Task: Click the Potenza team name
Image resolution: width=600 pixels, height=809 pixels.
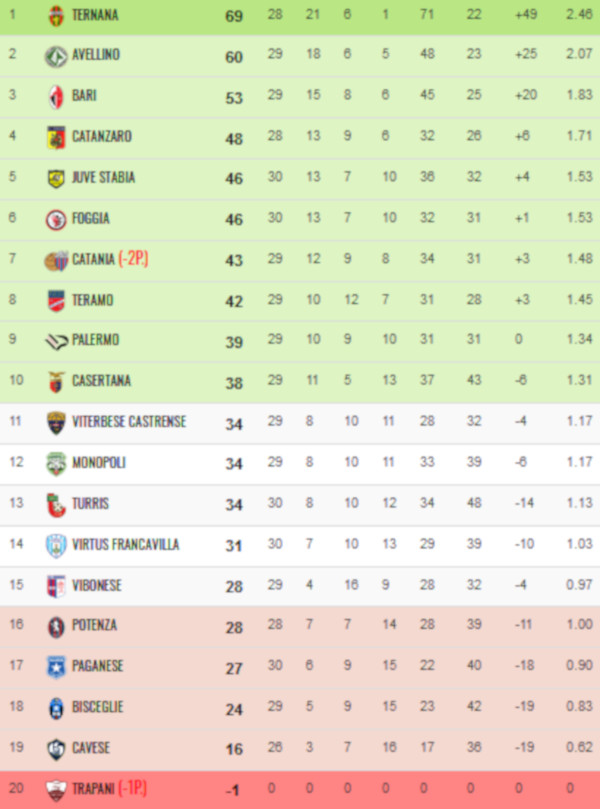Action: (x=94, y=626)
